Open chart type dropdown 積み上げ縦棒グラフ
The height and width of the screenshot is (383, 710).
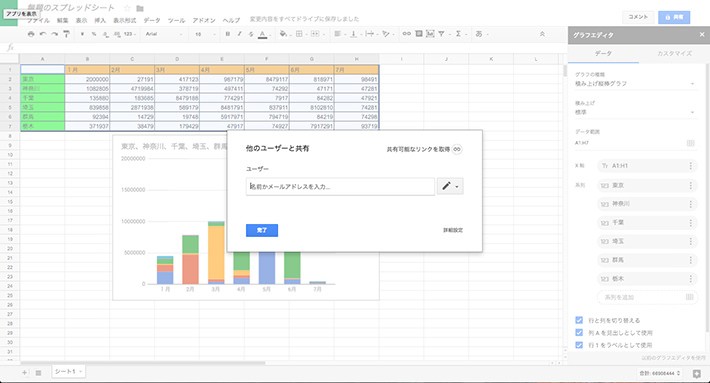click(635, 84)
